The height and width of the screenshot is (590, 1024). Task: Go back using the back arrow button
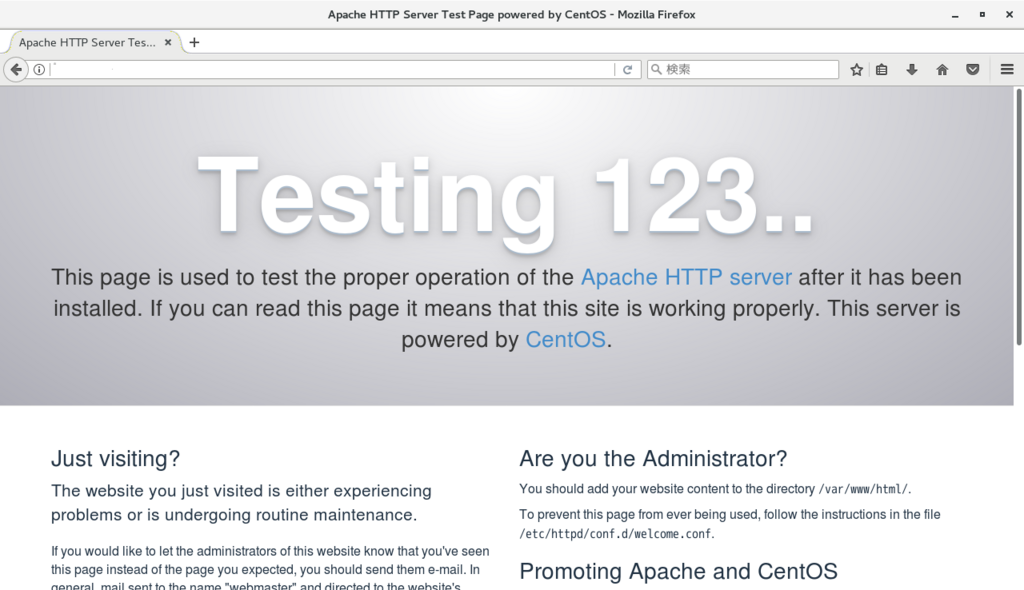(x=16, y=69)
